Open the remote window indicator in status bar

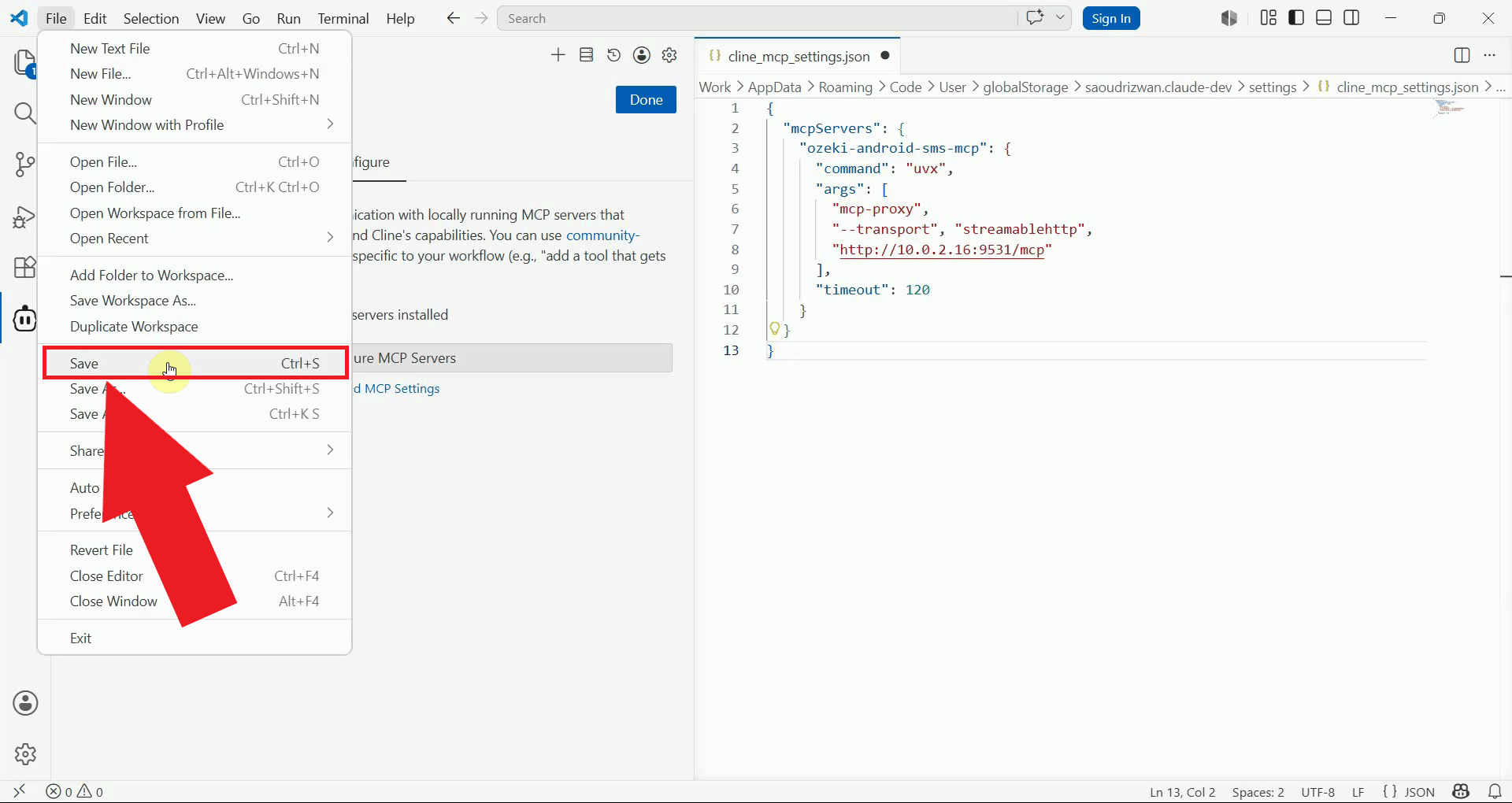point(20,791)
